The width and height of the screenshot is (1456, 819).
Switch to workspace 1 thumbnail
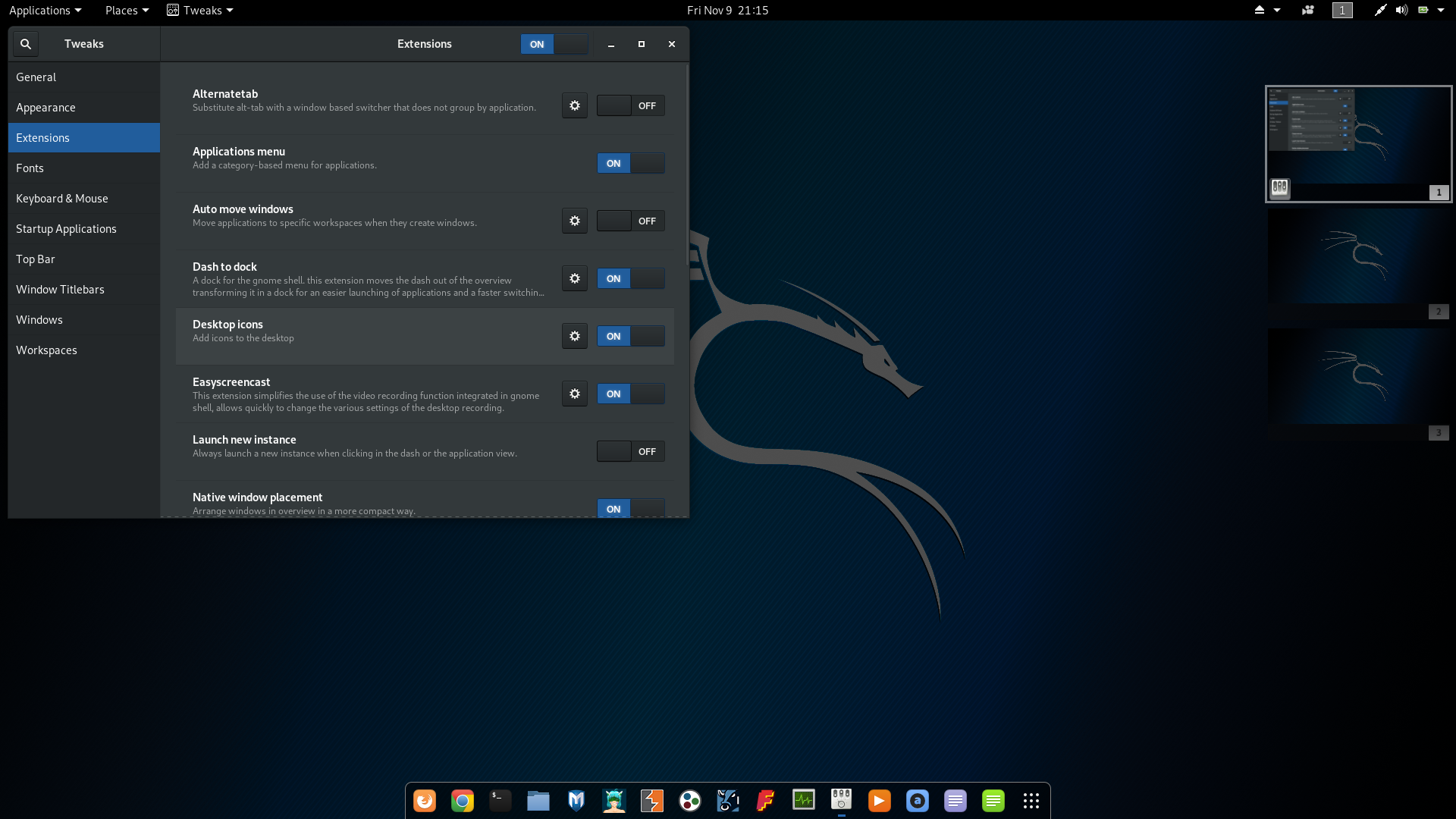tap(1359, 144)
